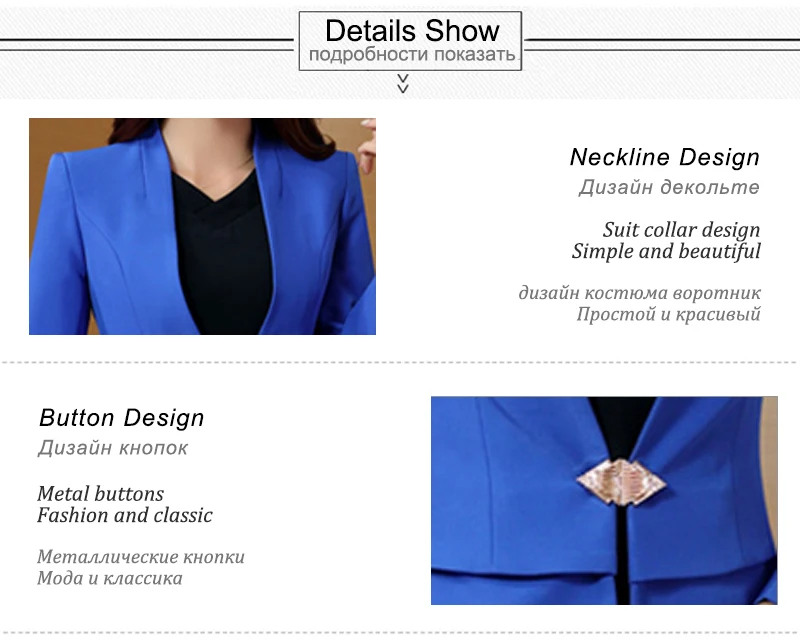Click the Simple and beautiful text

point(666,252)
